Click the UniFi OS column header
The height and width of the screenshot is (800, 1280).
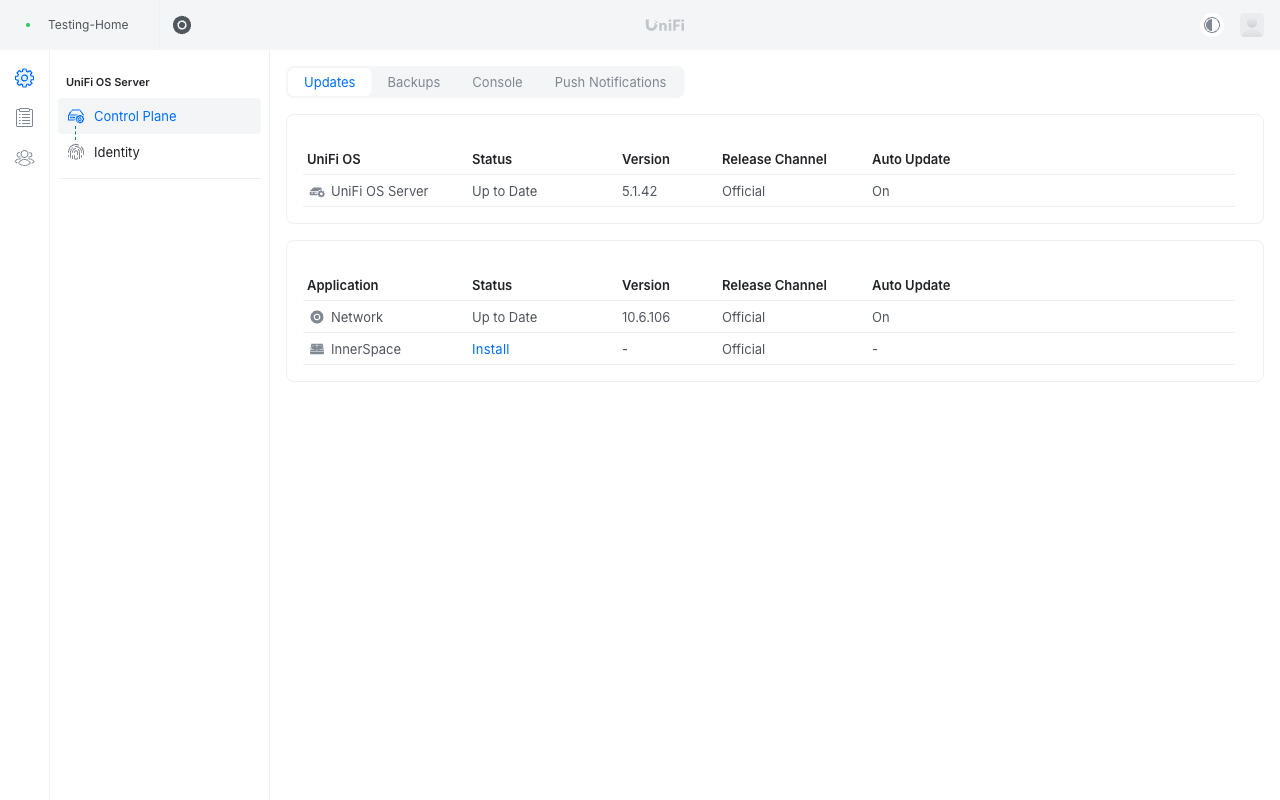334,159
